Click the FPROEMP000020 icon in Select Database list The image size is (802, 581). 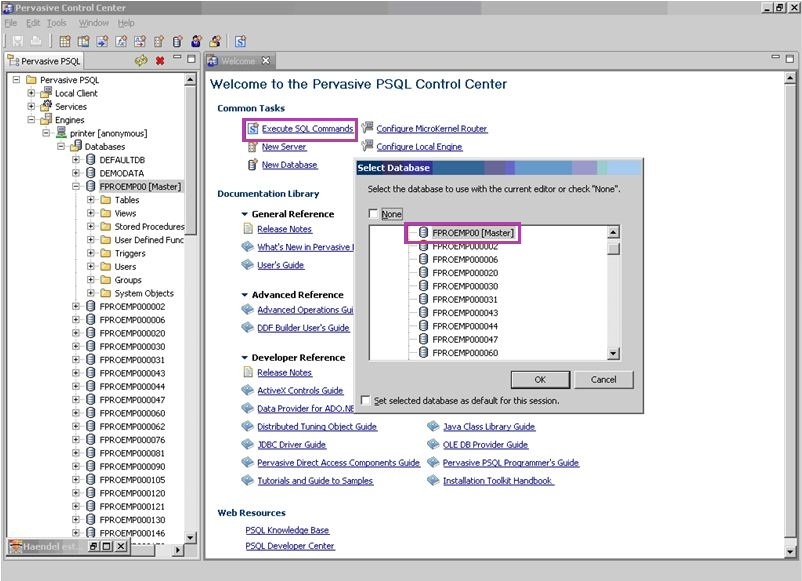[424, 273]
